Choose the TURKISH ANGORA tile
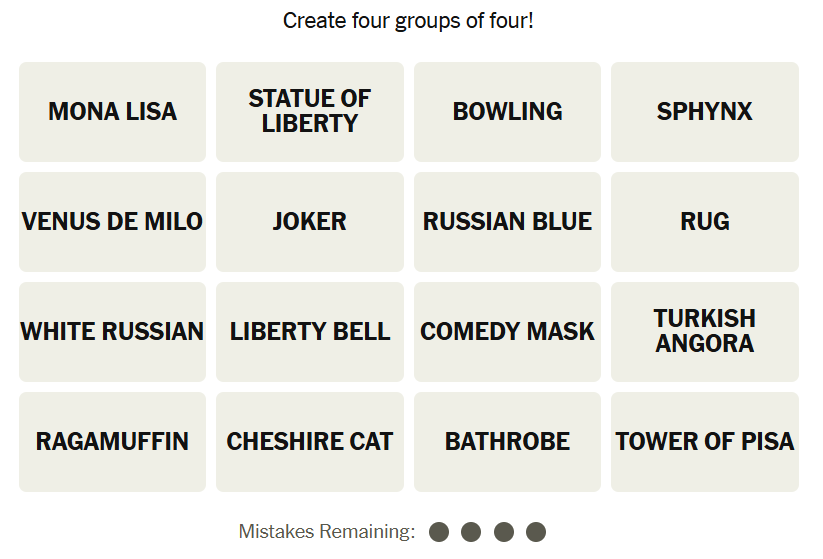 click(705, 332)
